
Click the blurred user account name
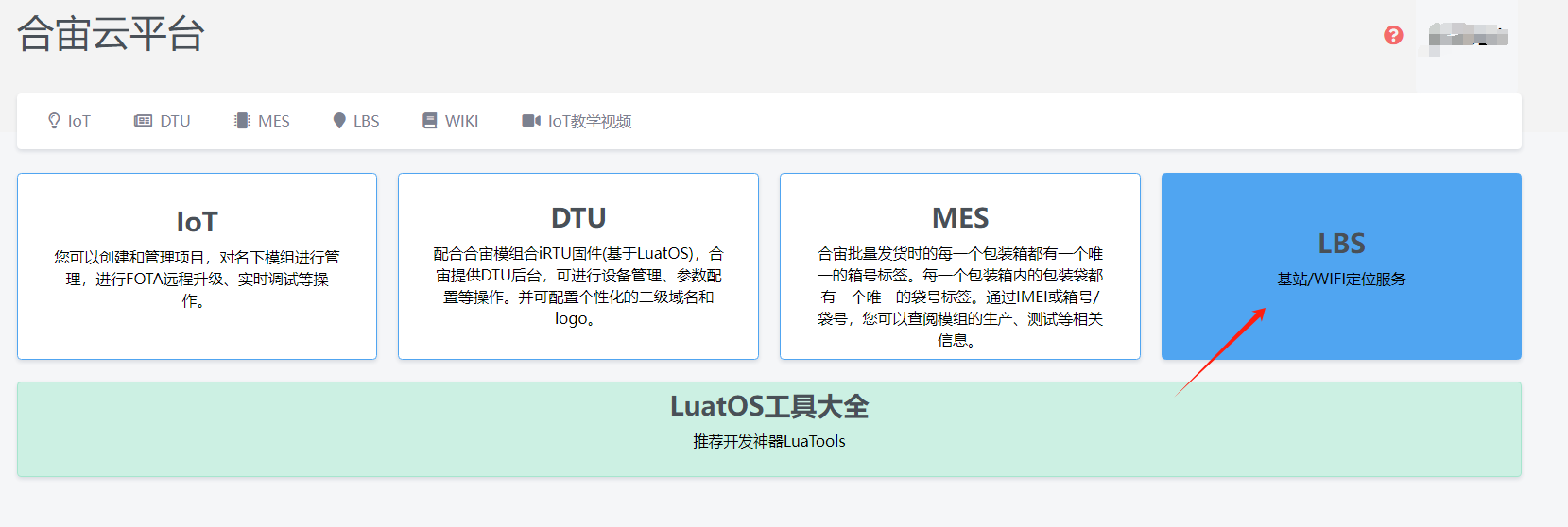pyautogui.click(x=1468, y=38)
